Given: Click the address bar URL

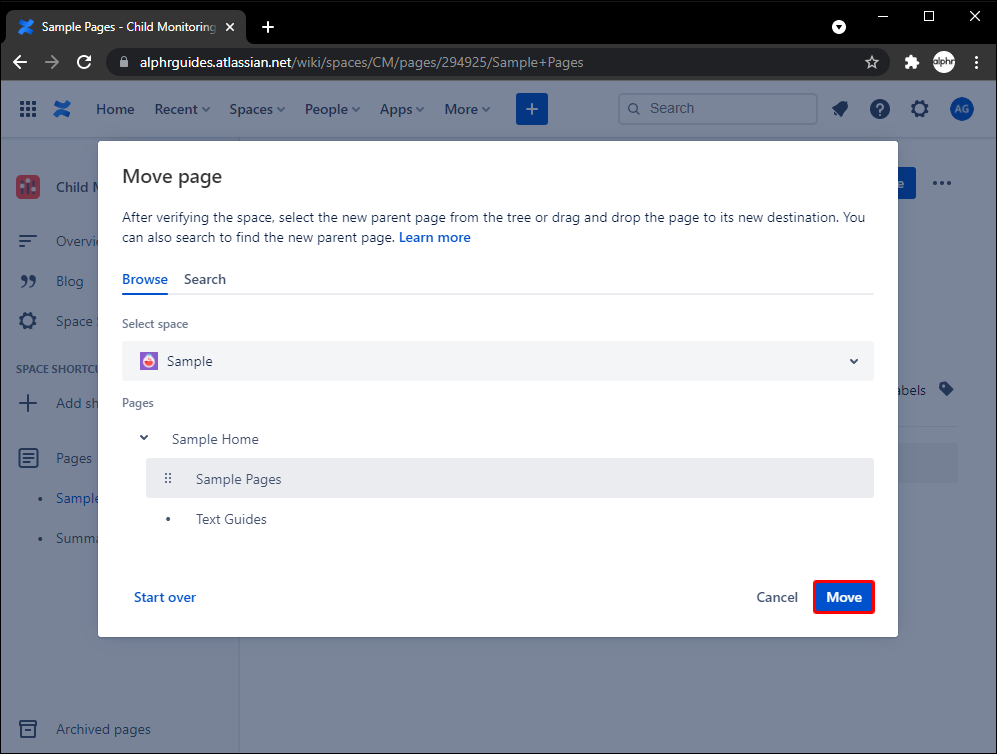Looking at the screenshot, I should 361,62.
